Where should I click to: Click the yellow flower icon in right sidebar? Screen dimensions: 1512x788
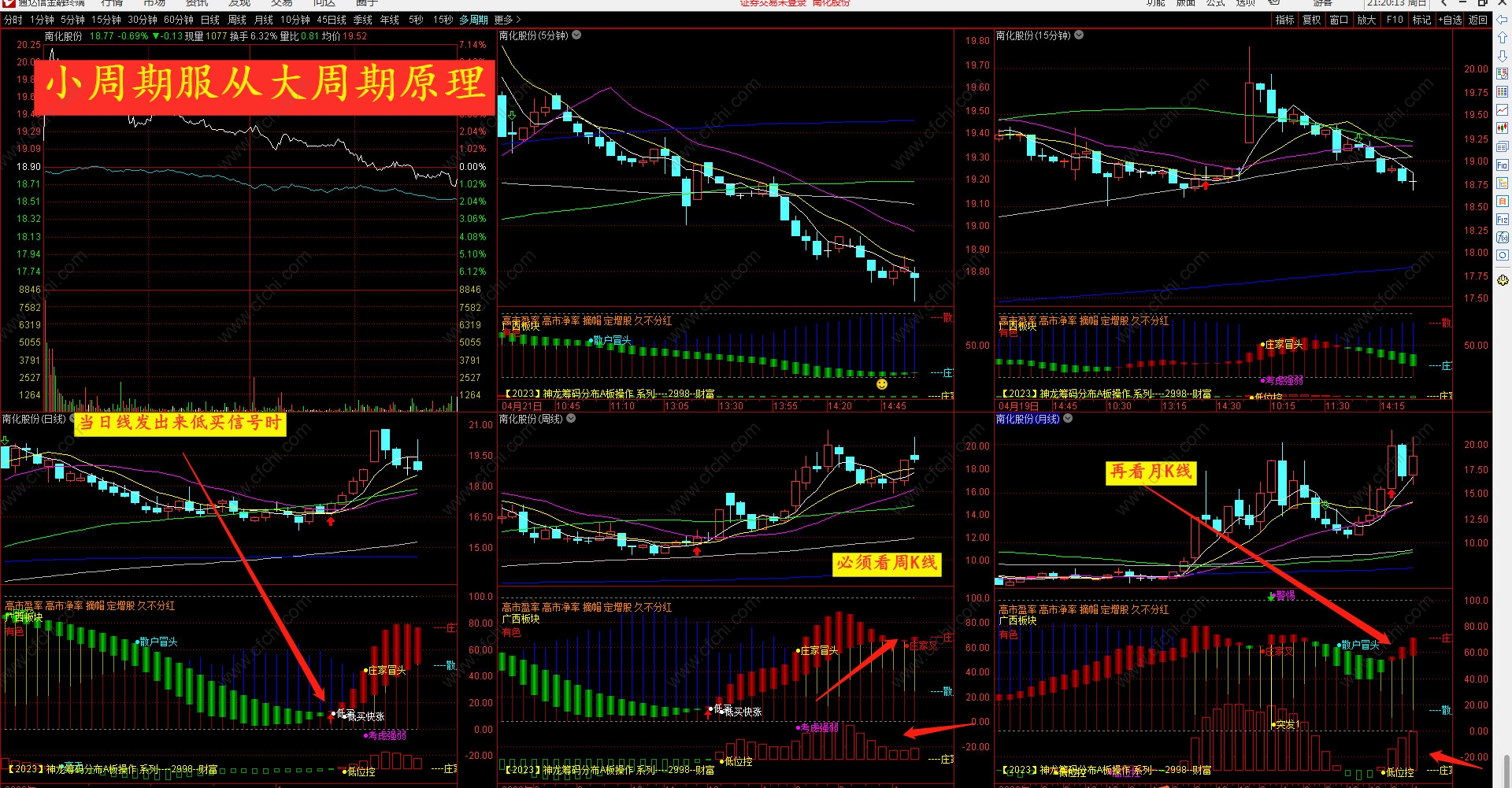(1502, 280)
